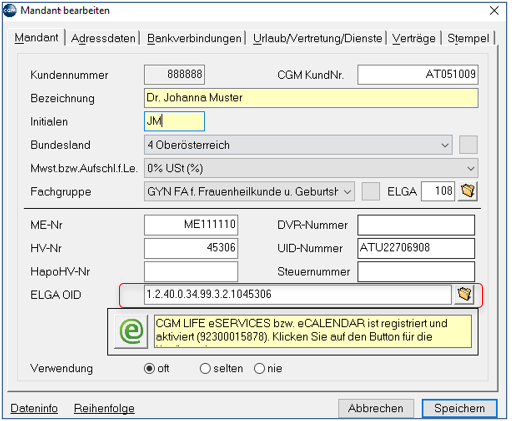Close the Mandant bearbeiten dialog
This screenshot has width=512, height=421.
pos(494,11)
